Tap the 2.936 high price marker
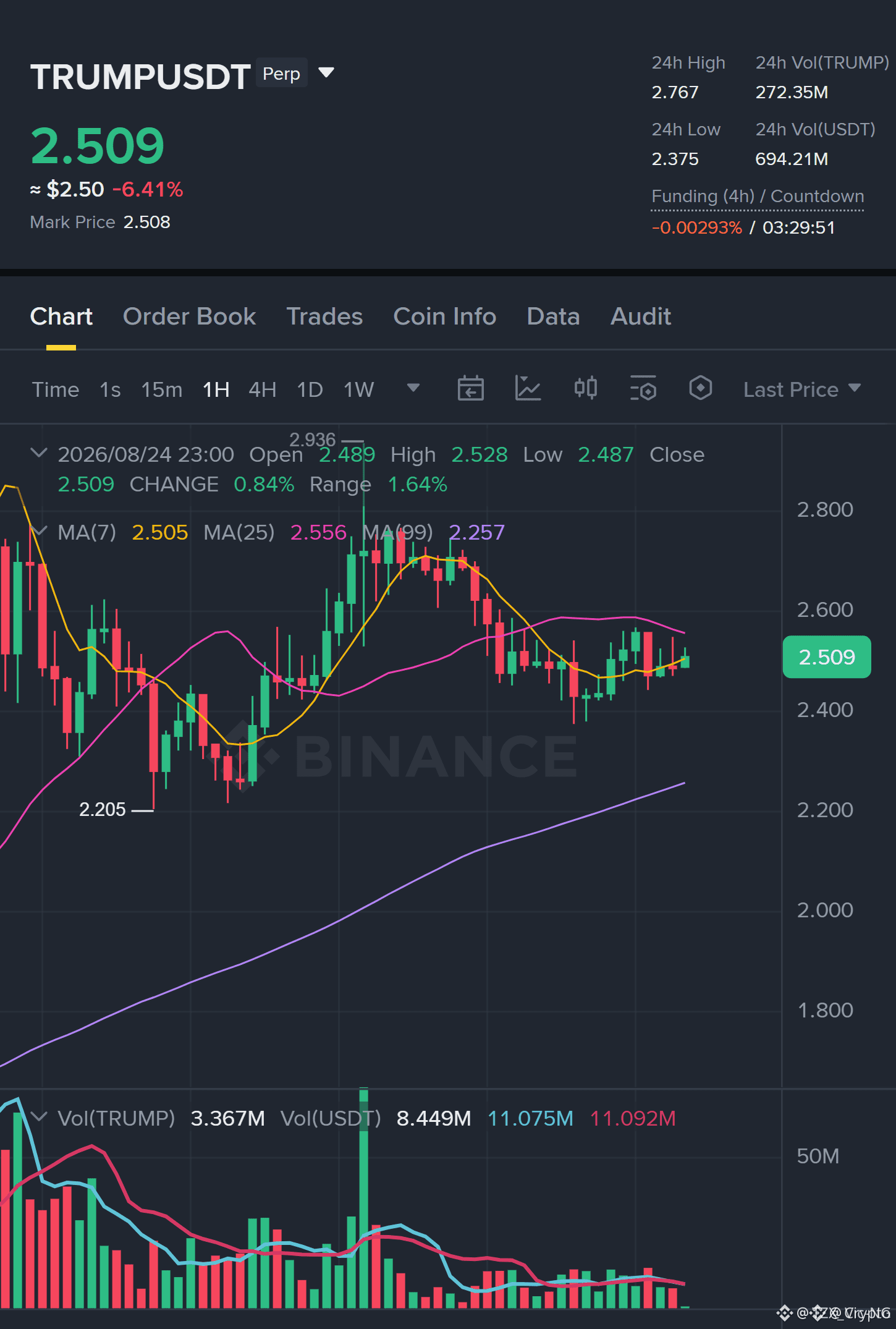This screenshot has height=1329, width=896. [313, 439]
